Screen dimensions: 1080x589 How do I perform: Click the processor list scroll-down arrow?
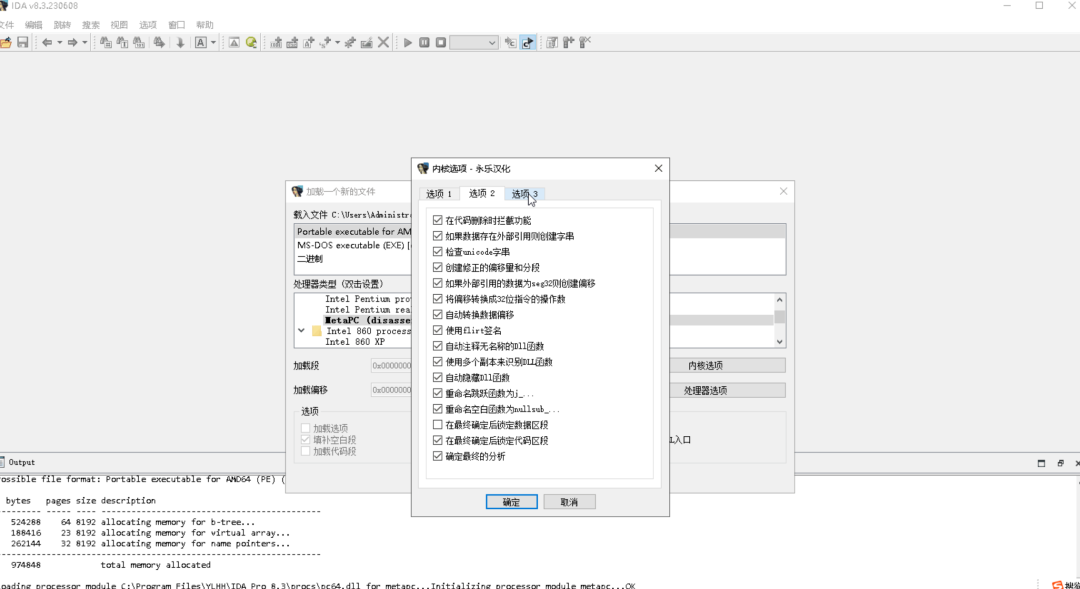(x=780, y=342)
